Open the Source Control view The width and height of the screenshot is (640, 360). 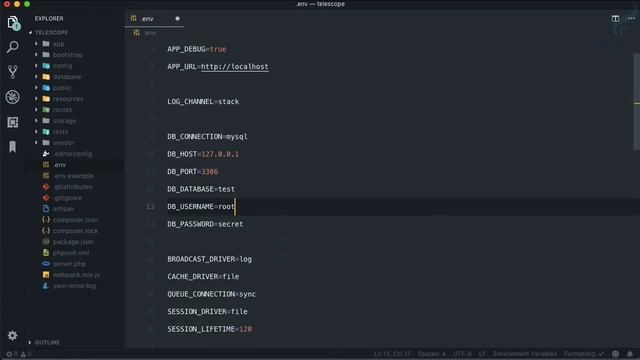[x=13, y=72]
